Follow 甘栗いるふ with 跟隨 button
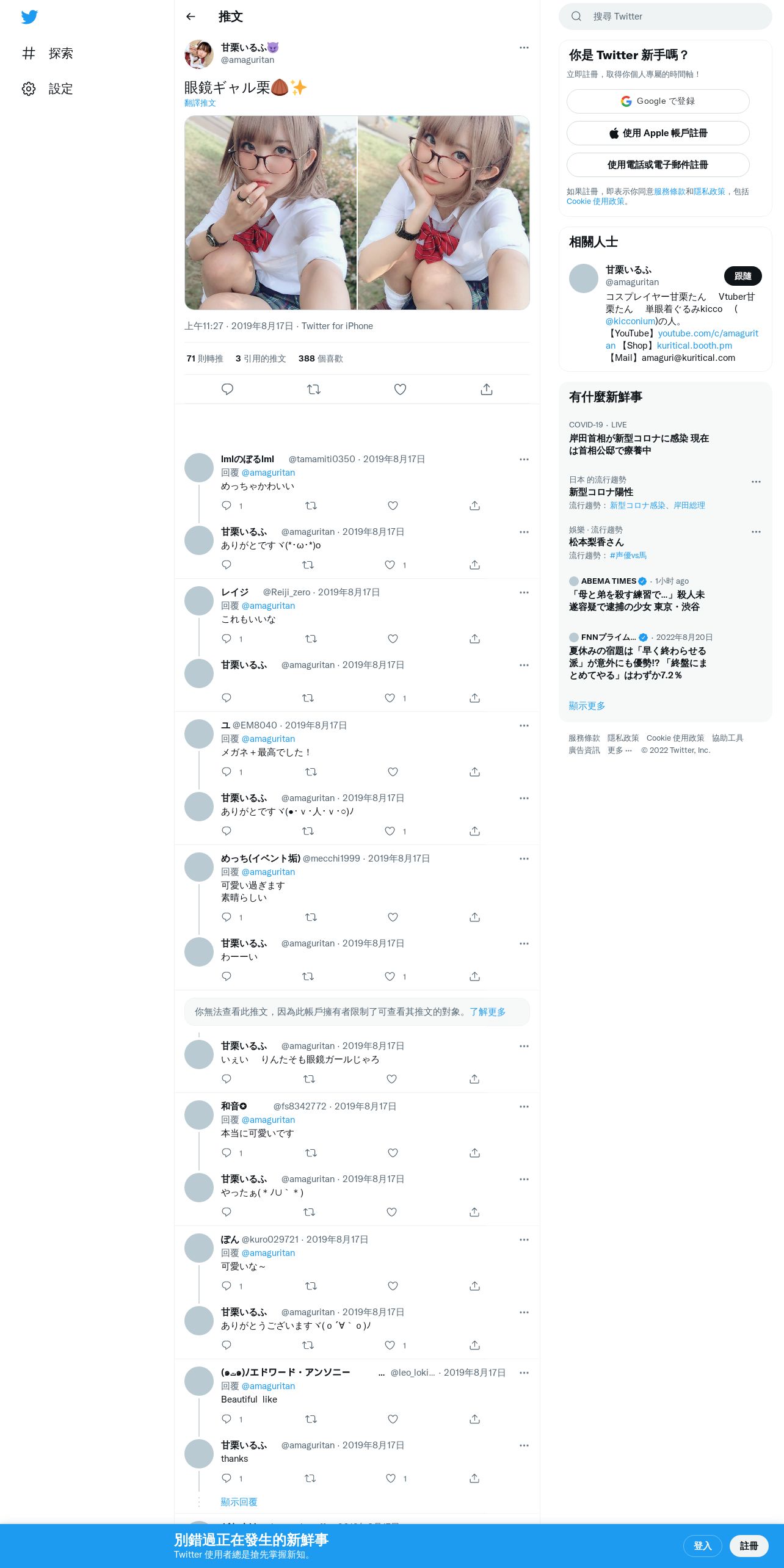Viewport: 784px width, 1568px height. pos(742,276)
